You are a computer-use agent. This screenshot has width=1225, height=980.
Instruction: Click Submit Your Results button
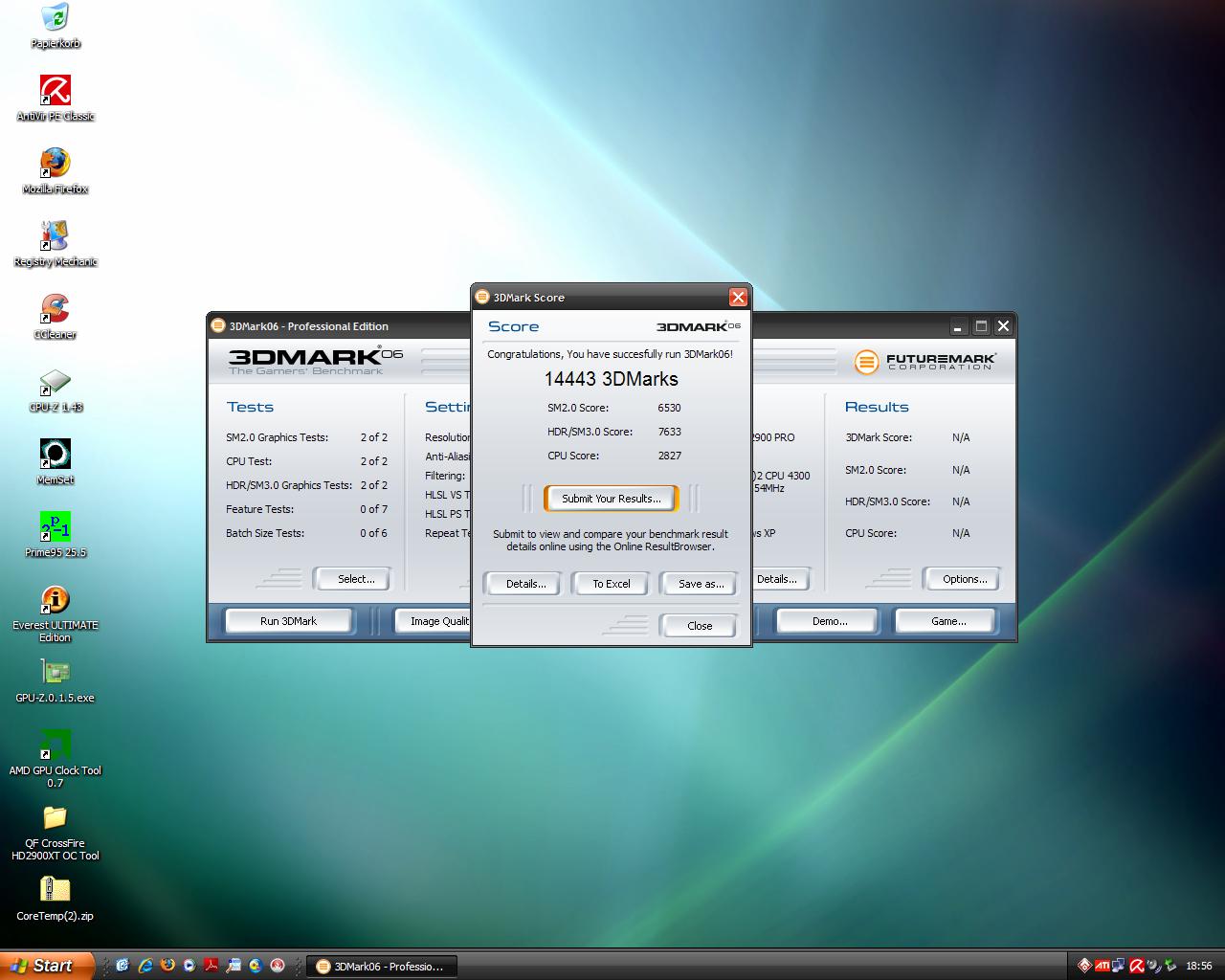tap(611, 499)
